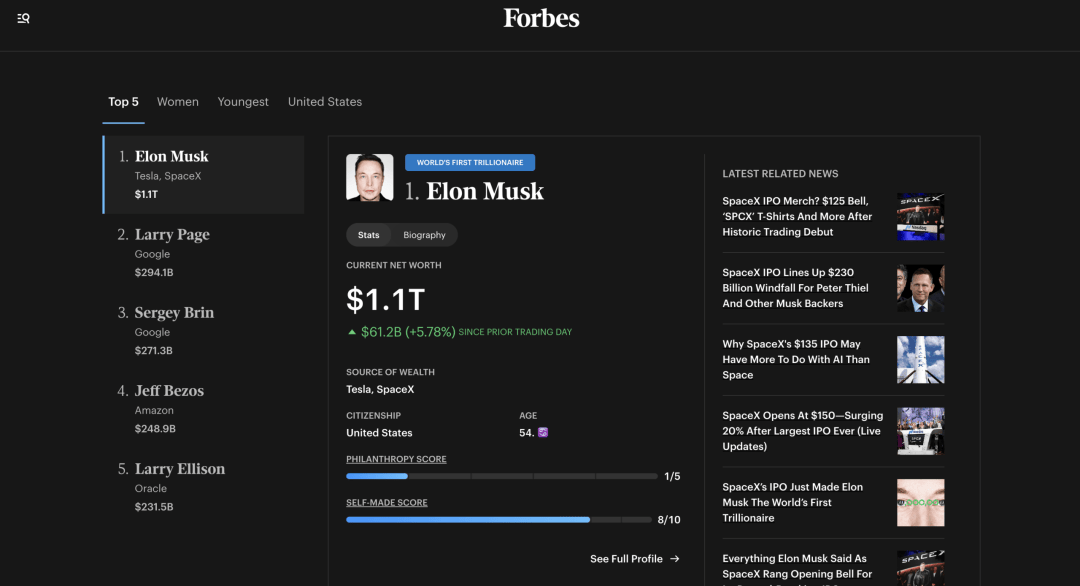Image resolution: width=1080 pixels, height=586 pixels.
Task: Switch to the United States tab
Action: pyautogui.click(x=324, y=102)
